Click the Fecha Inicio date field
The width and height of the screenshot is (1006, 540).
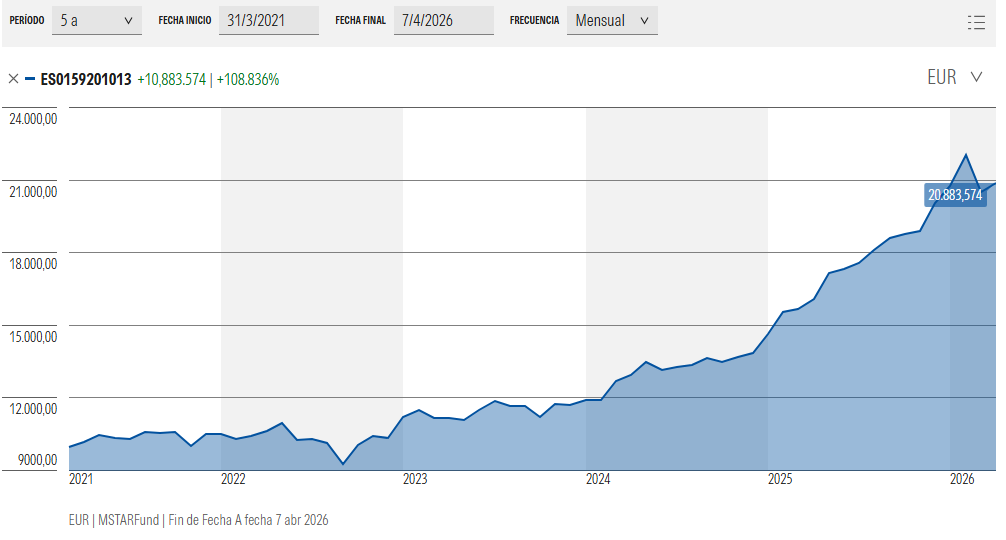pyautogui.click(x=269, y=21)
